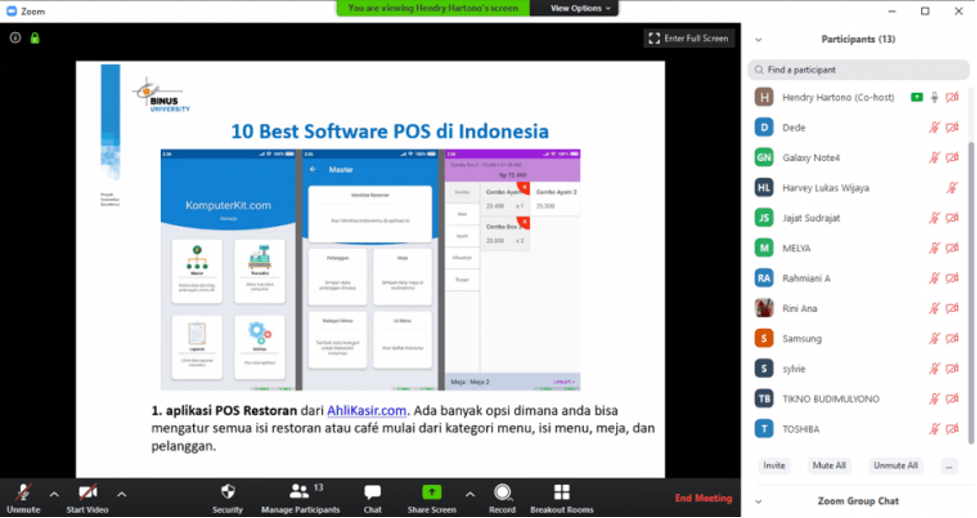Click Jajat Sudrajat's muted microphone icon
Image resolution: width=977 pixels, height=518 pixels.
(x=935, y=218)
